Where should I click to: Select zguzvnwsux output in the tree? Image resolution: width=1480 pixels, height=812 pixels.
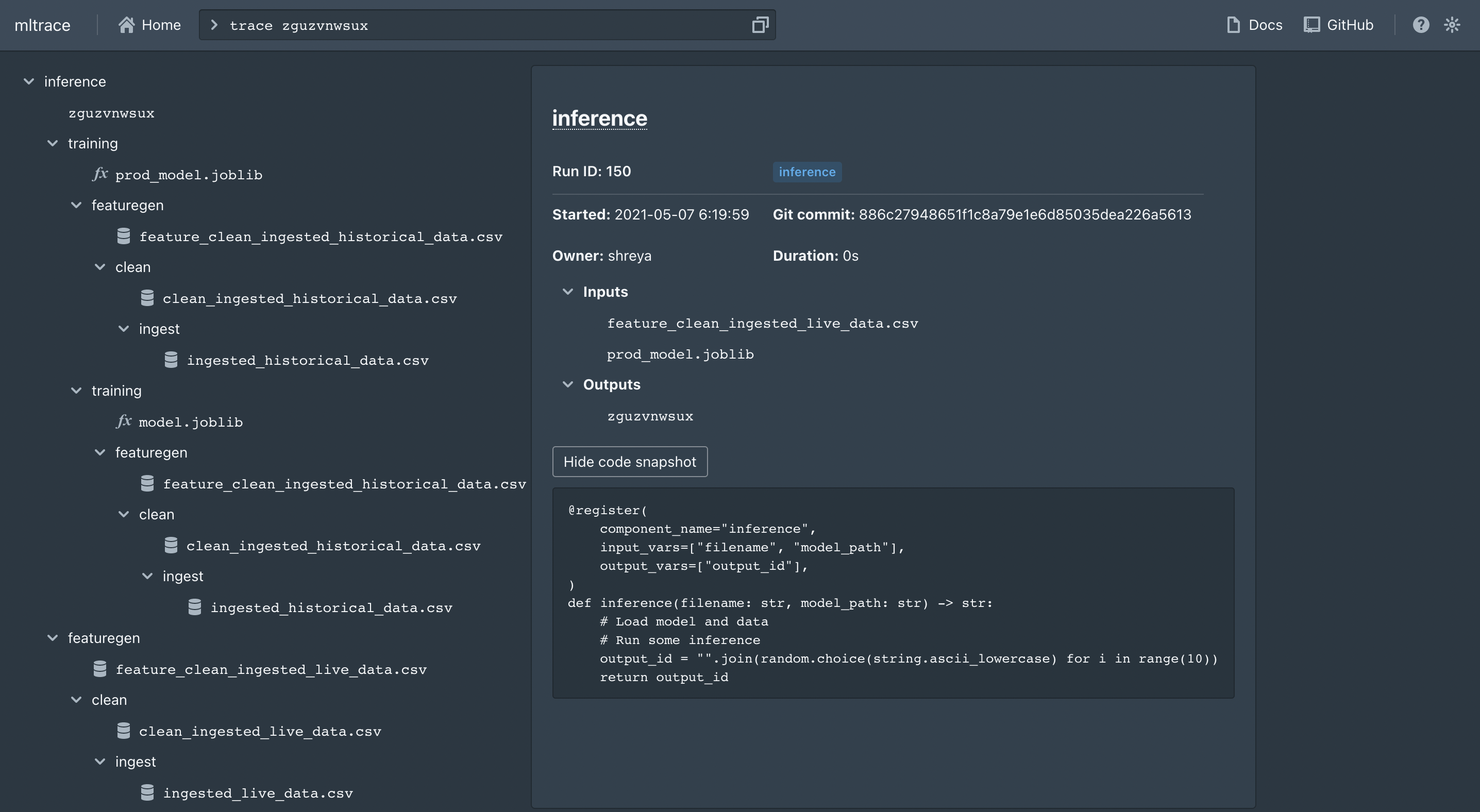111,113
